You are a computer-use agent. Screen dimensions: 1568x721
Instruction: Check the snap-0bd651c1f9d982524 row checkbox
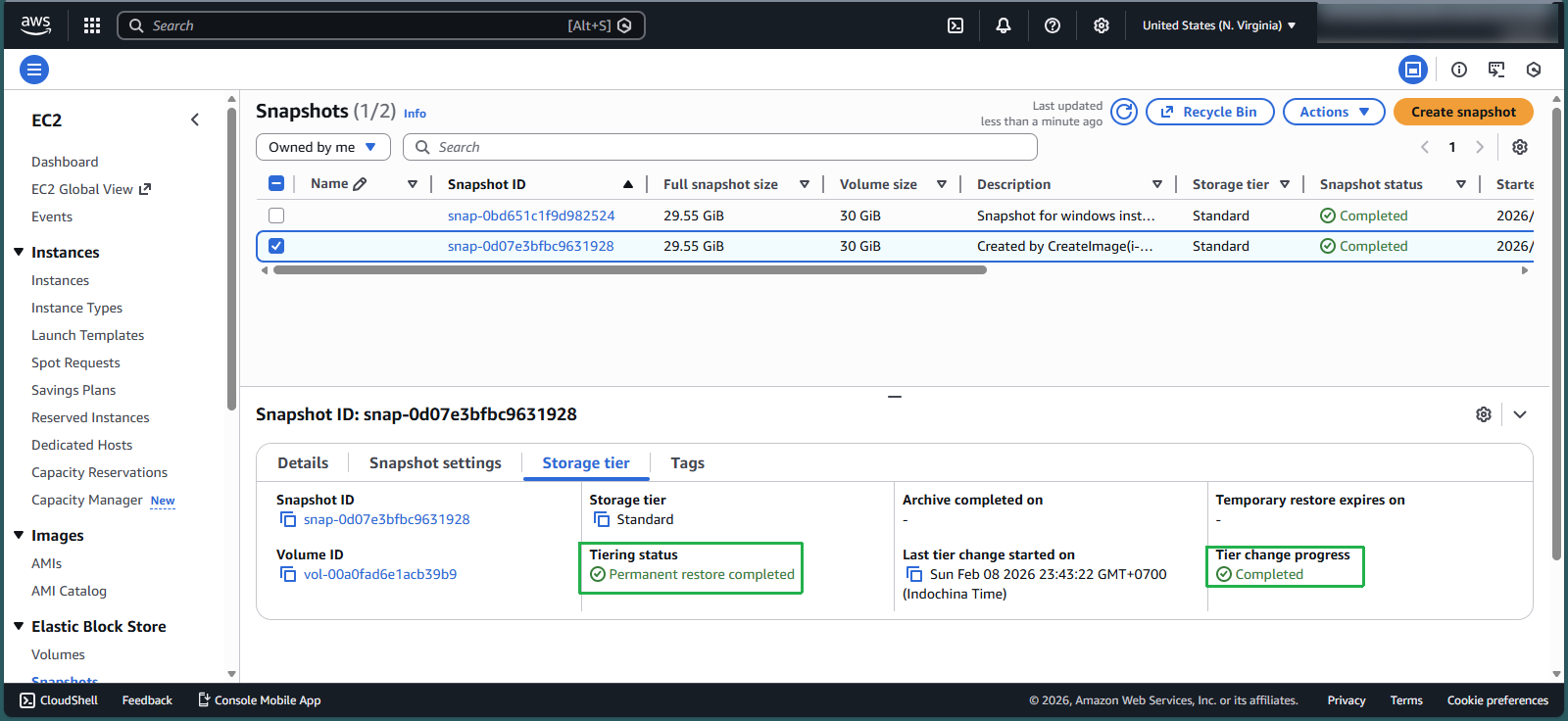pyautogui.click(x=276, y=216)
